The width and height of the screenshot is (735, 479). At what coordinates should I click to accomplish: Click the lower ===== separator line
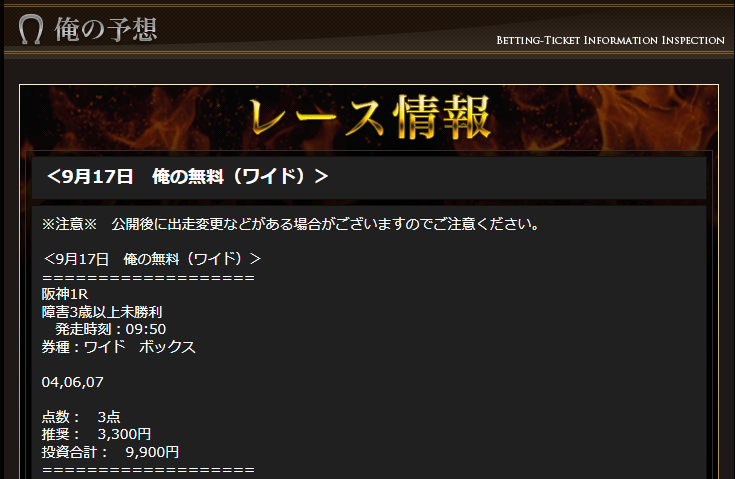point(148,470)
